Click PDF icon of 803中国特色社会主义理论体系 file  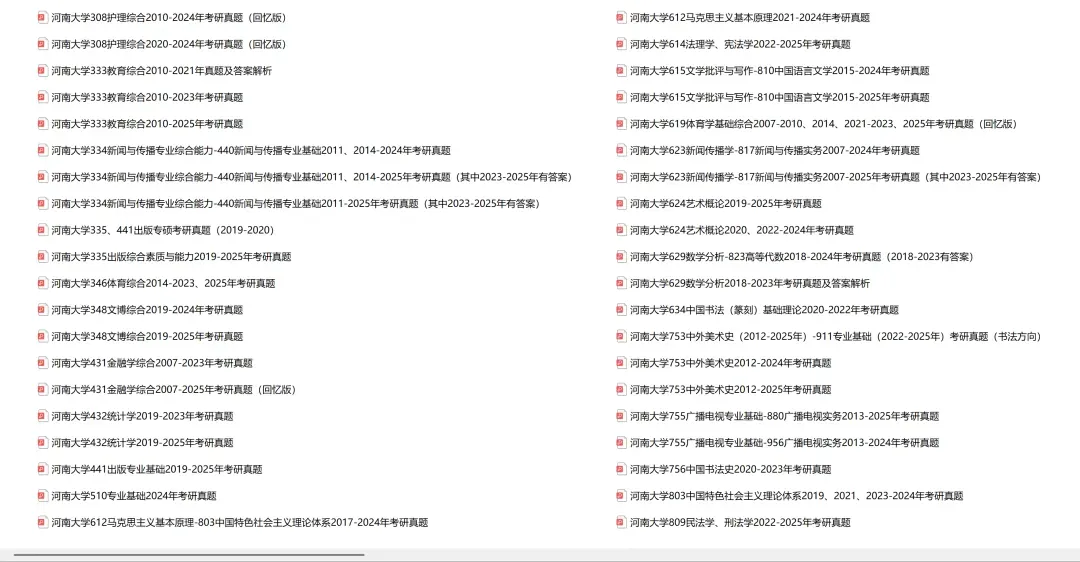pyautogui.click(x=621, y=496)
